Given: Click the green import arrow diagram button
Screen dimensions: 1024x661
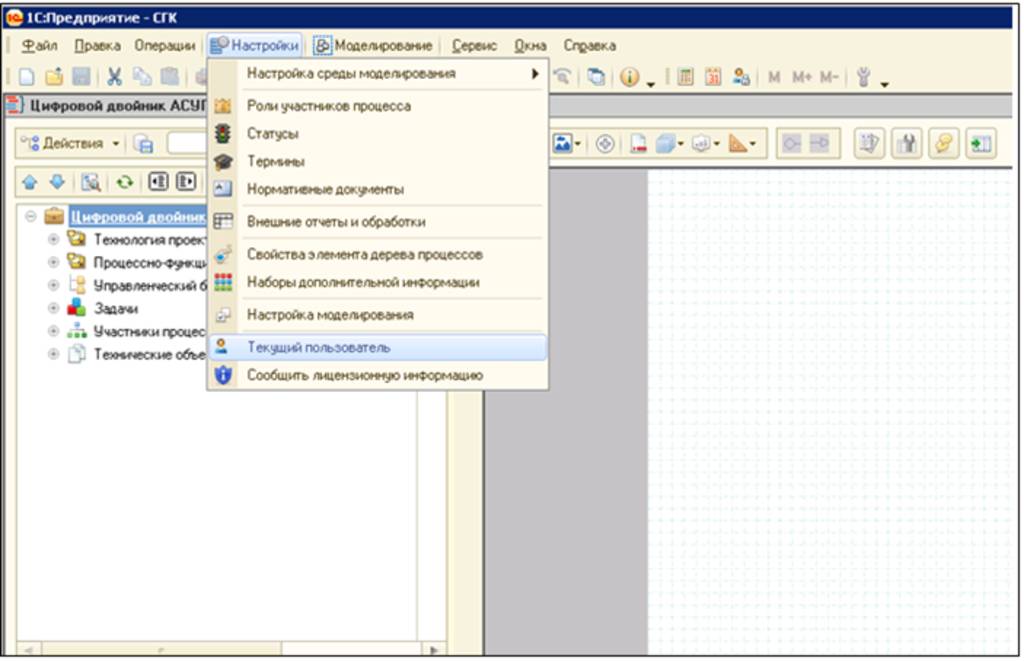Looking at the screenshot, I should [x=979, y=144].
